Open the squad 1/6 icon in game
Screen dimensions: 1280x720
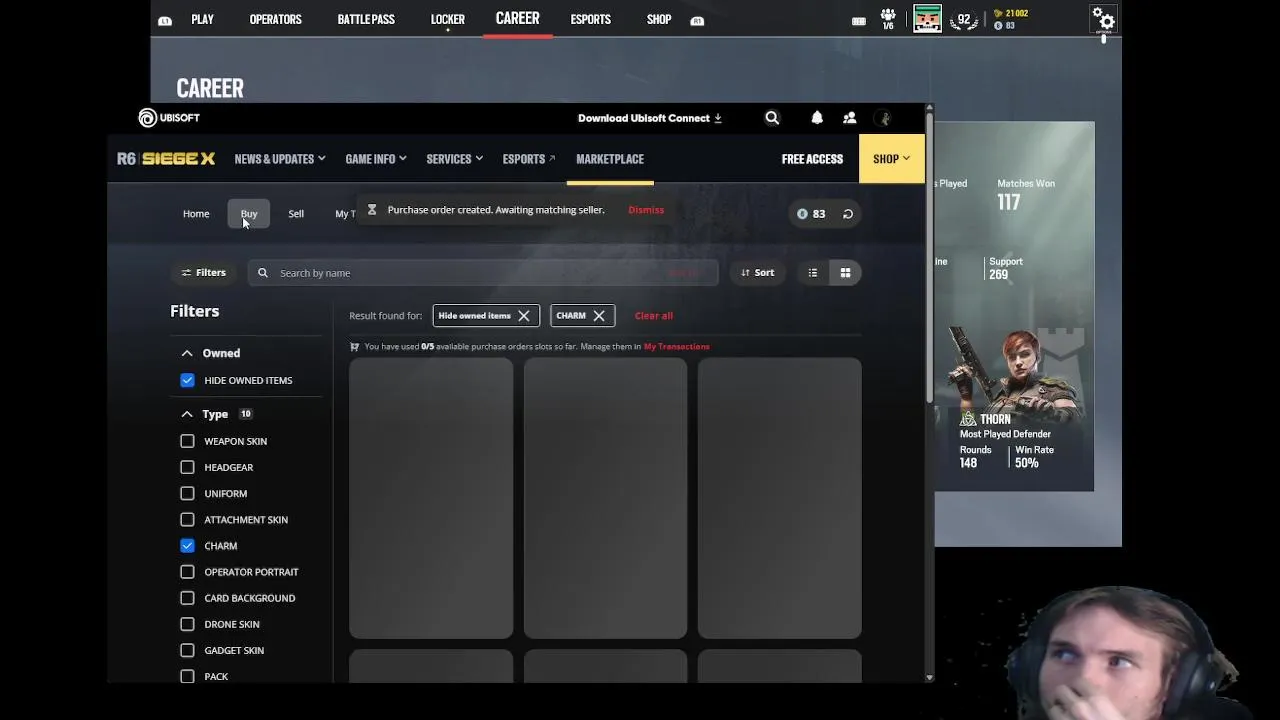click(x=888, y=19)
